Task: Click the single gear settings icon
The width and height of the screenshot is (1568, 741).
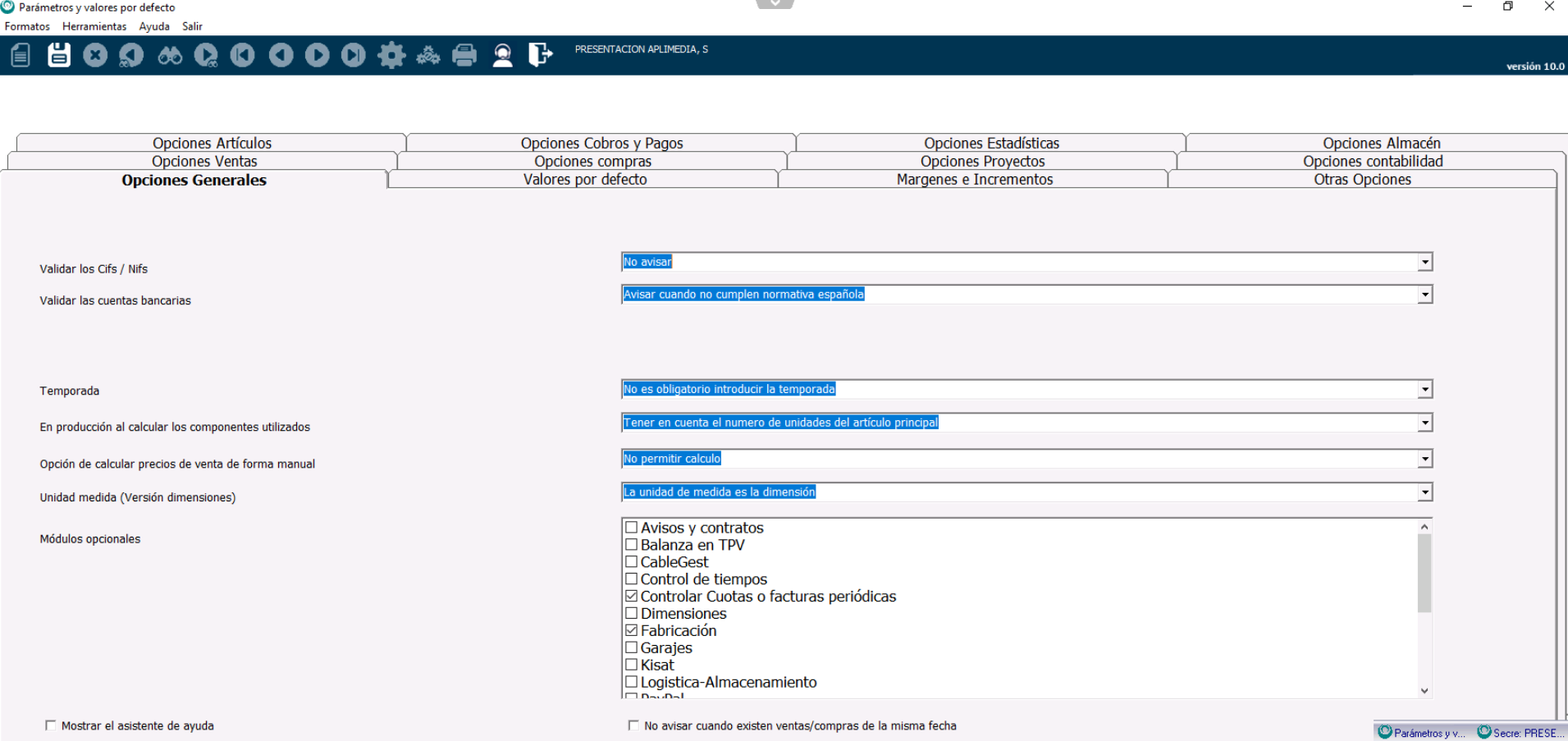Action: (391, 55)
